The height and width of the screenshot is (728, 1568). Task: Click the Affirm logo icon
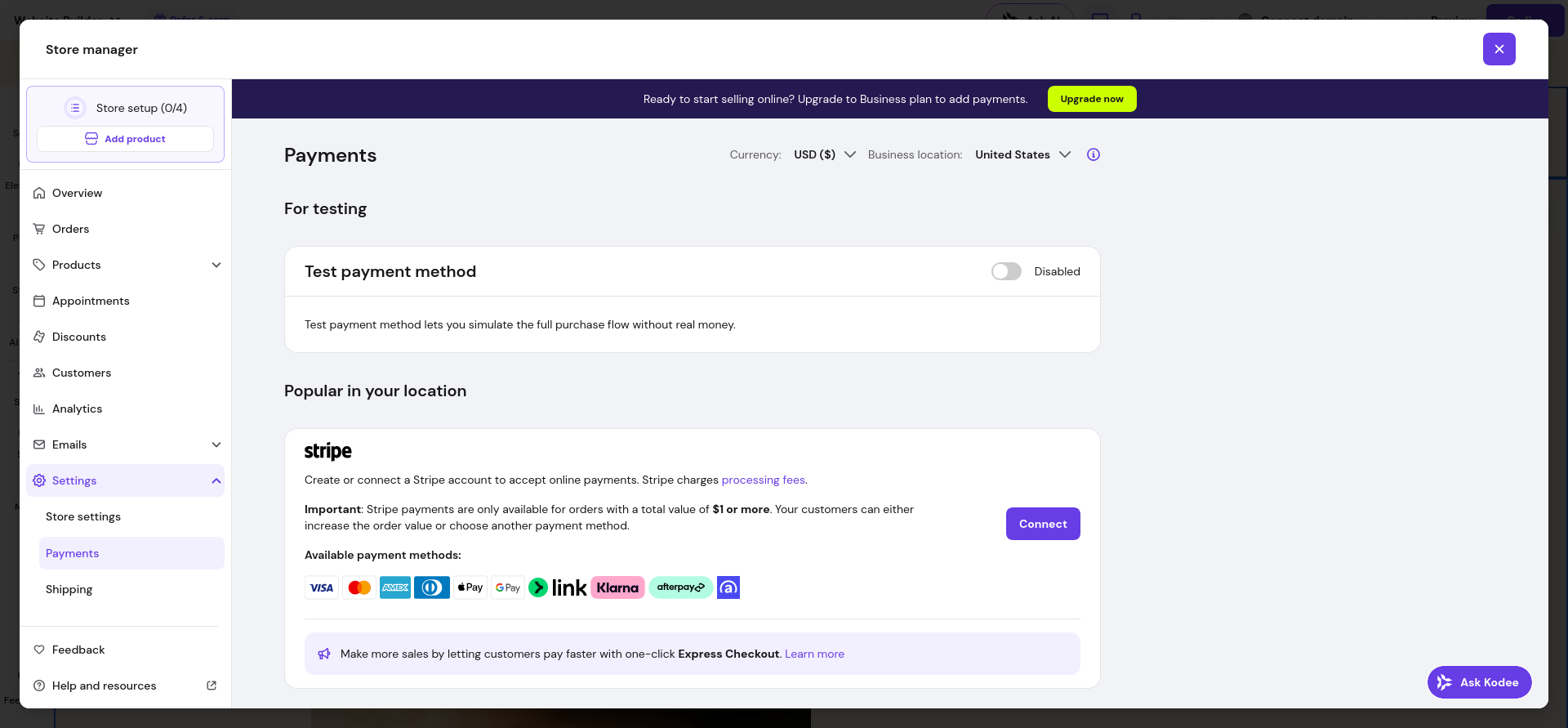pos(728,587)
